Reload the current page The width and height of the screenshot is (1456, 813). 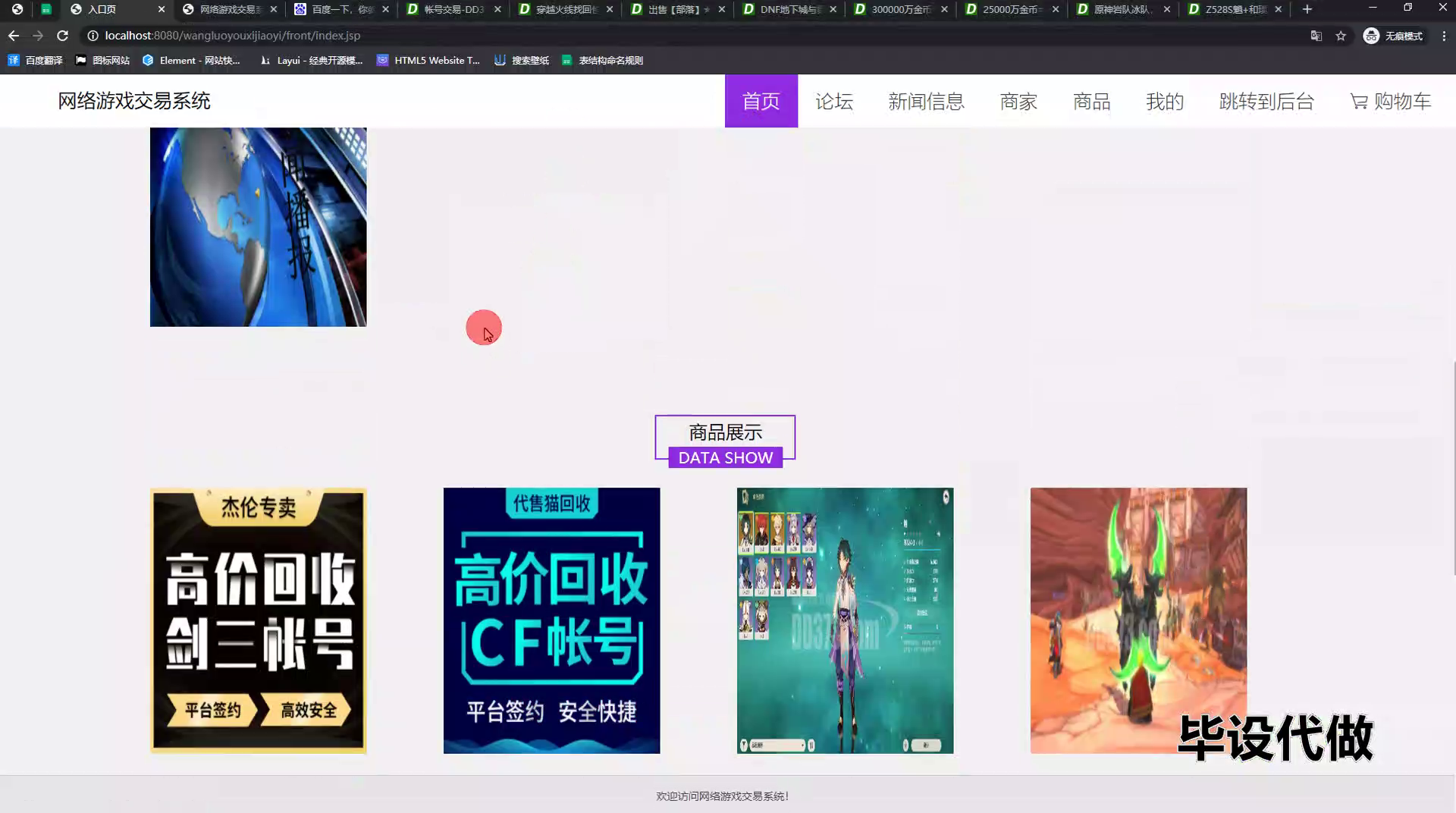click(63, 36)
